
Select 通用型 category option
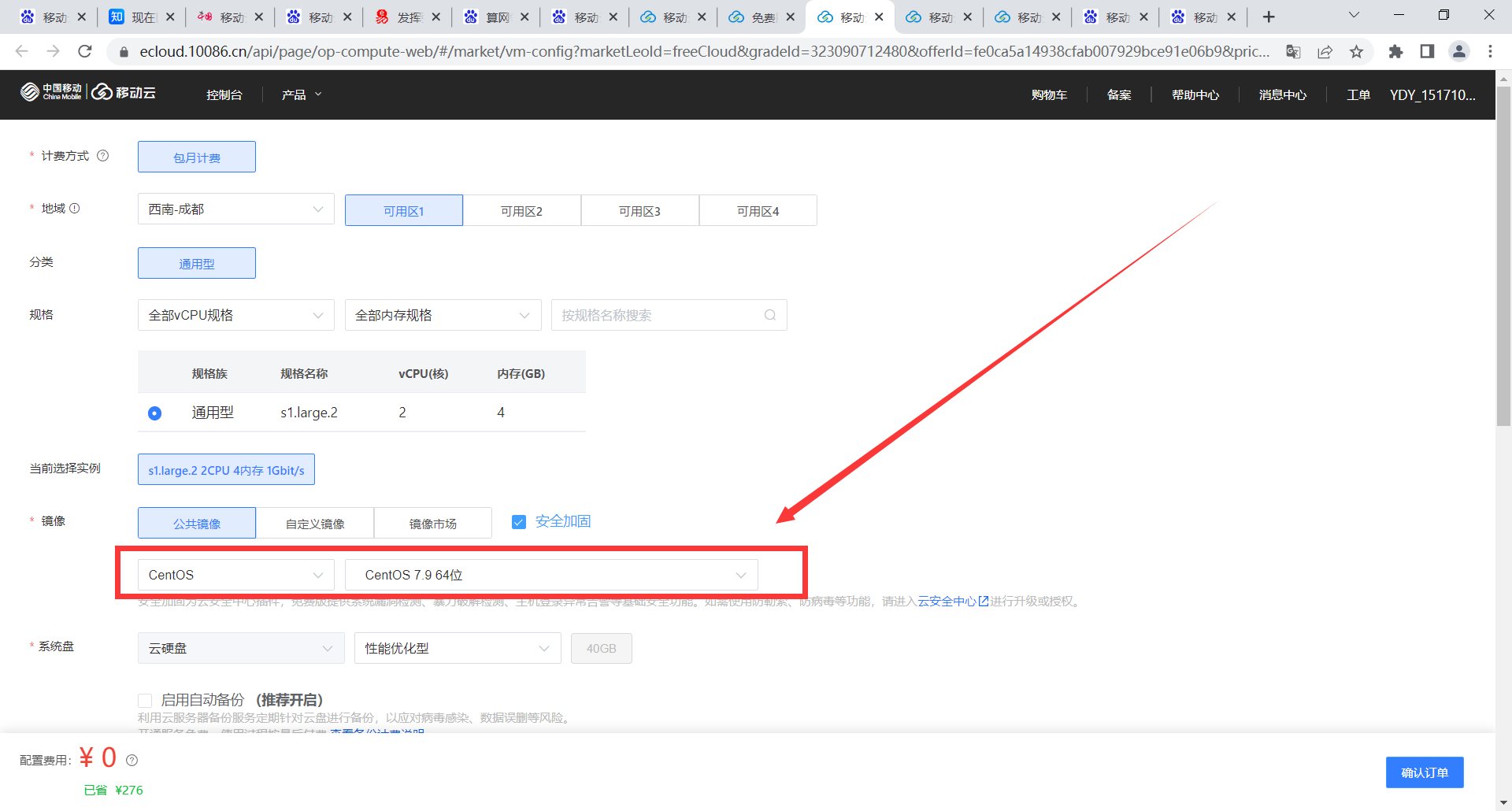pos(197,263)
